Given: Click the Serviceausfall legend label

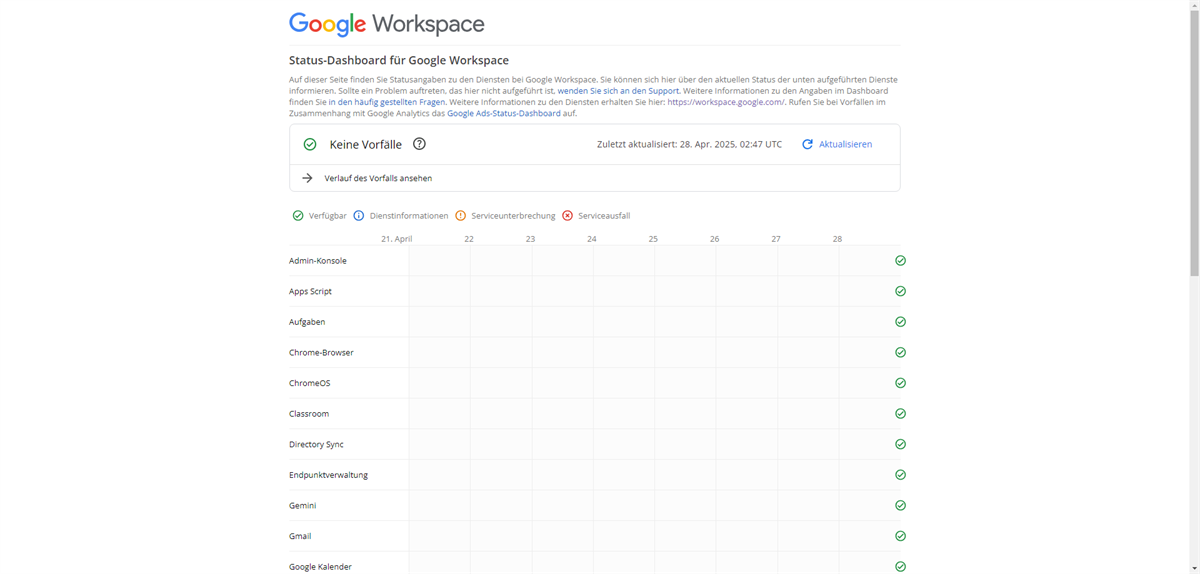Looking at the screenshot, I should 604,215.
